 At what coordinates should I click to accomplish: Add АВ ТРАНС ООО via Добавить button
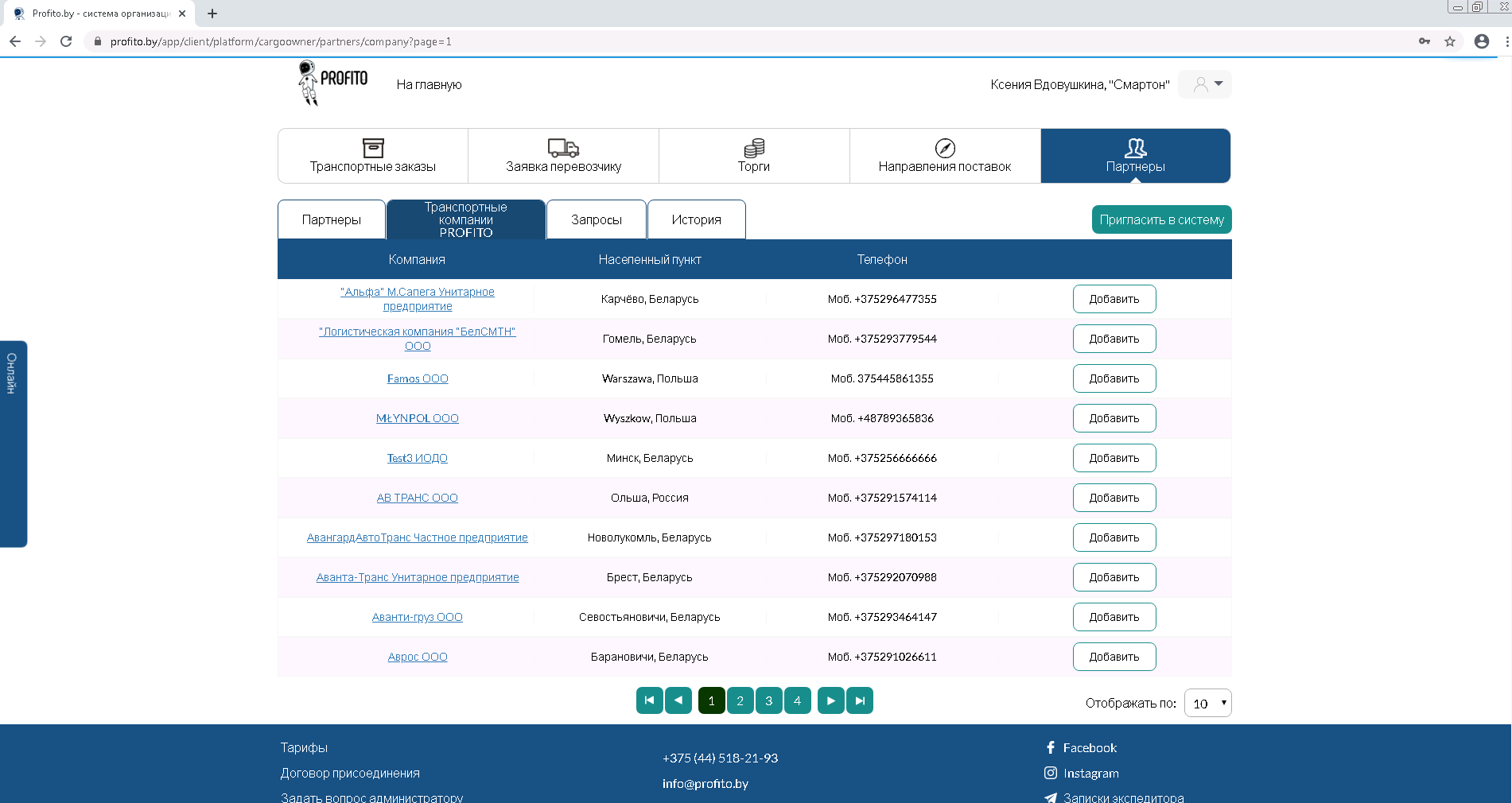[1114, 498]
